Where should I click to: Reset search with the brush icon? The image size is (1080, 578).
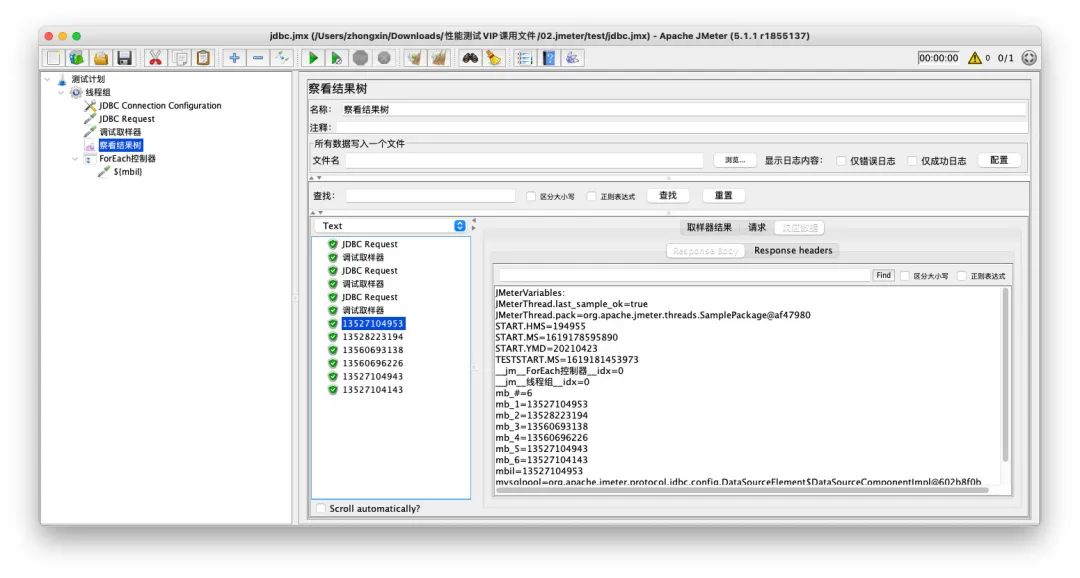494,59
